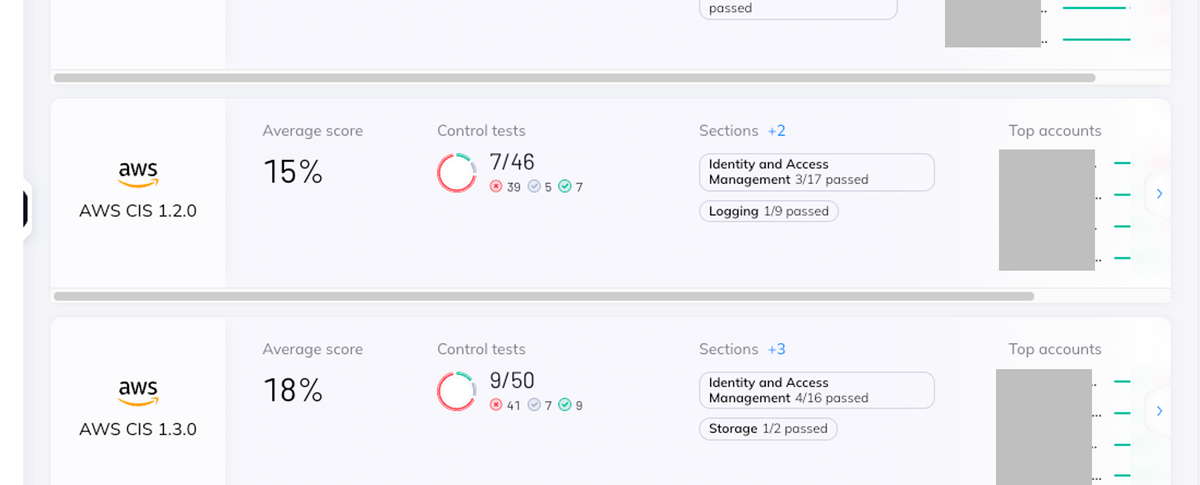The height and width of the screenshot is (485, 1200).
Task: Click the AWS logo on AWS CIS 1.2.0 card
Action: click(x=138, y=175)
